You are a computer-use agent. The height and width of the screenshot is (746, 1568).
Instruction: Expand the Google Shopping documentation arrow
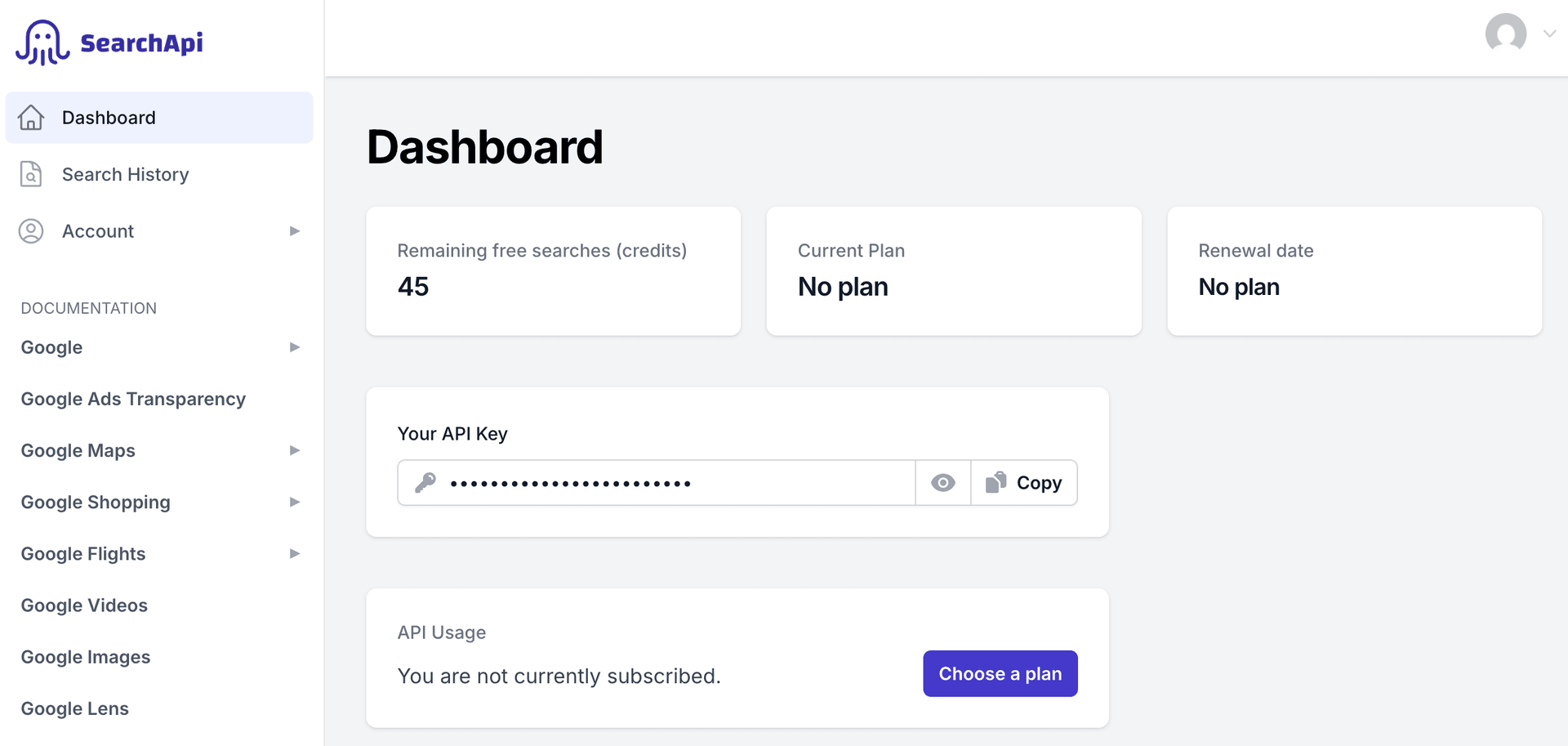pos(295,502)
